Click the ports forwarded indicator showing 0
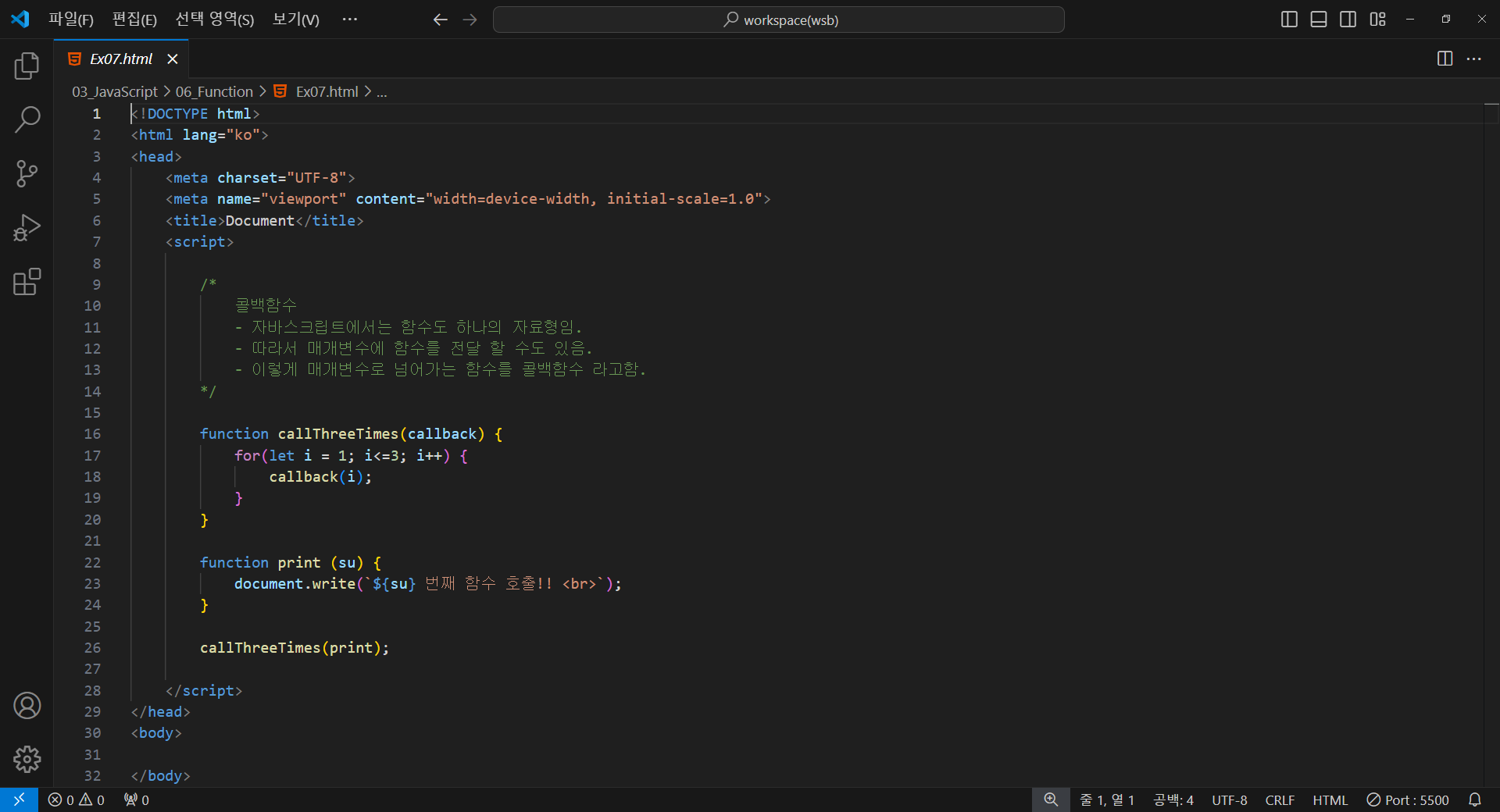This screenshot has height=812, width=1500. pos(137,800)
